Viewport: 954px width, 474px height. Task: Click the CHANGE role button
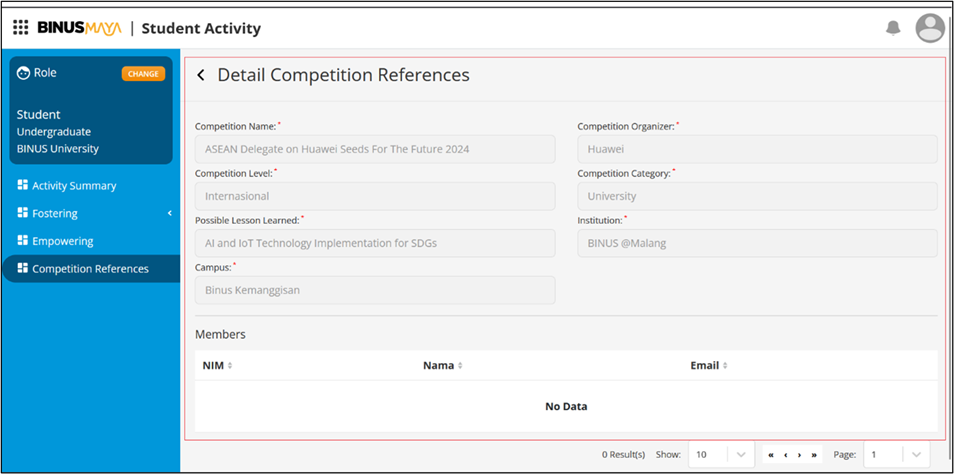(x=143, y=74)
